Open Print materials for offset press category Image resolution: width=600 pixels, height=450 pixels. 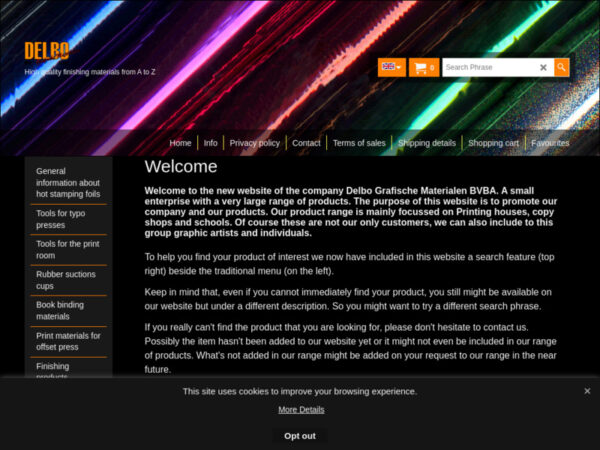point(68,341)
